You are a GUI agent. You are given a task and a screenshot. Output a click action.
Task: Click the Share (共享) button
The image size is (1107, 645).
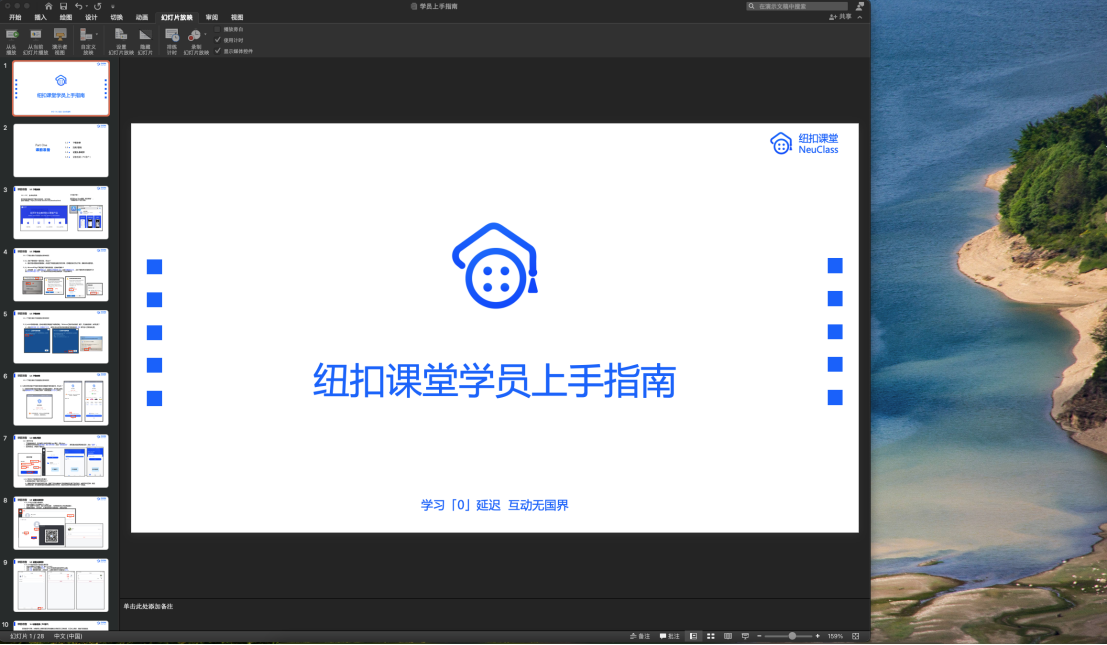[x=840, y=17]
